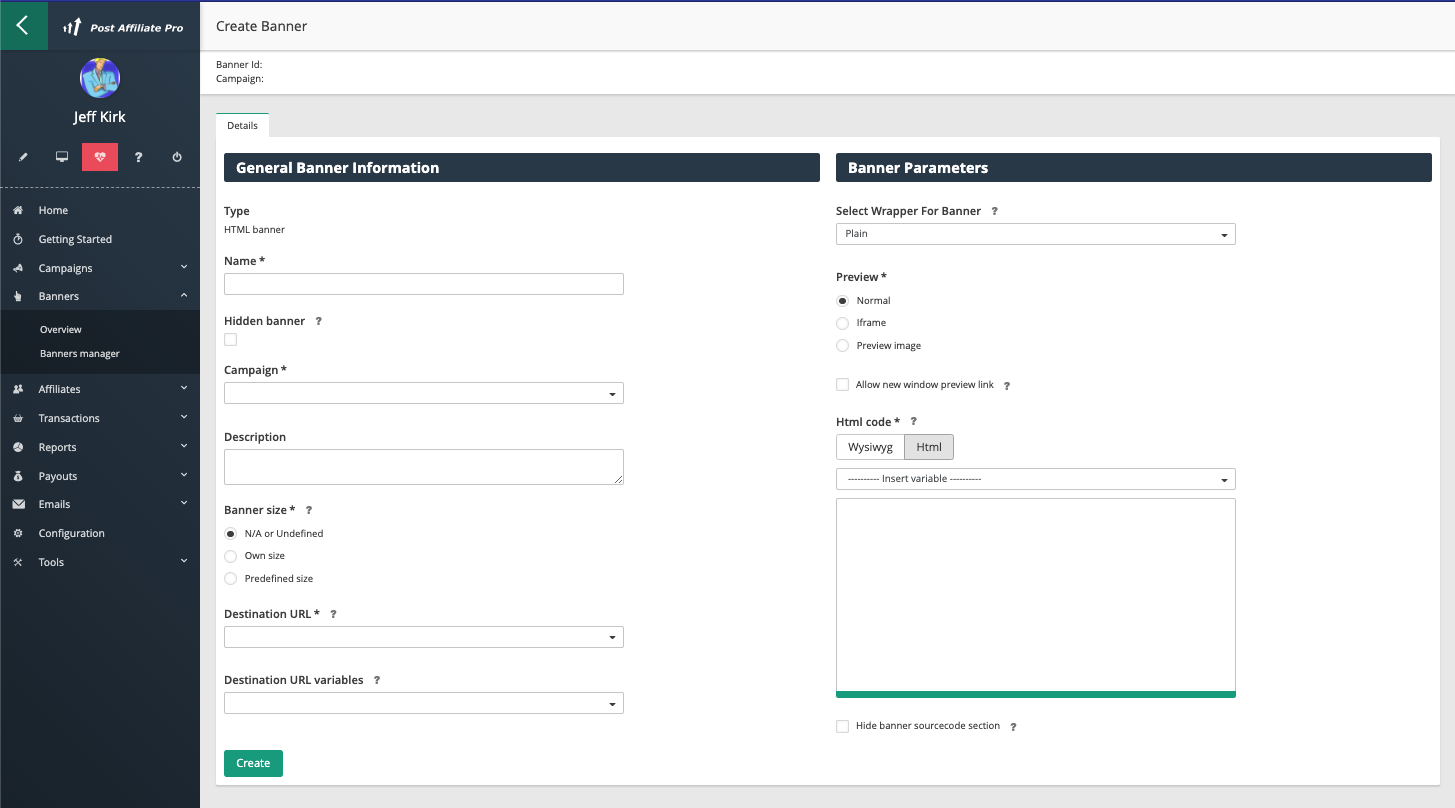Click the highlighted heart health icon

[x=99, y=157]
